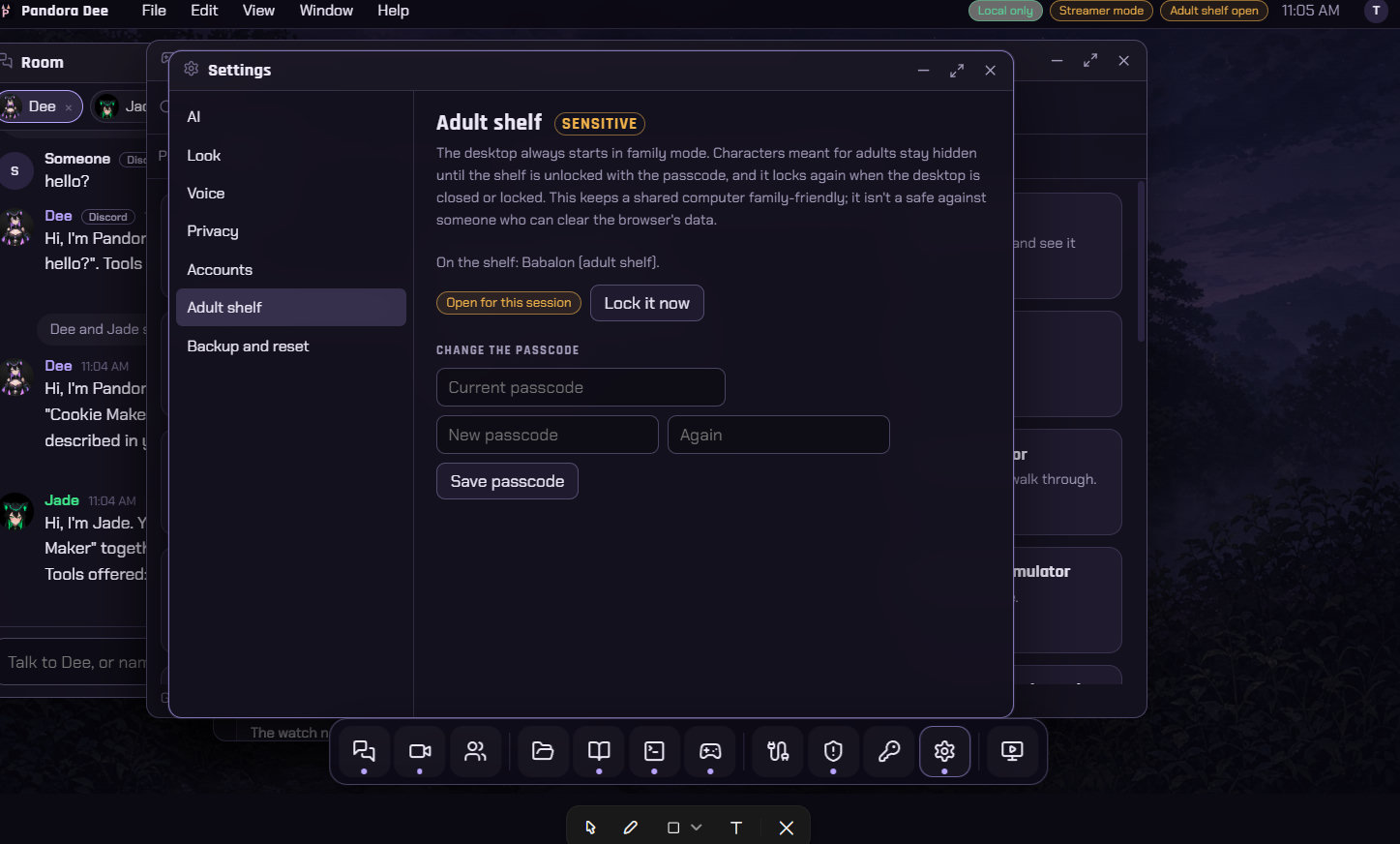Open the shield alert icon in the dock

coord(833,751)
